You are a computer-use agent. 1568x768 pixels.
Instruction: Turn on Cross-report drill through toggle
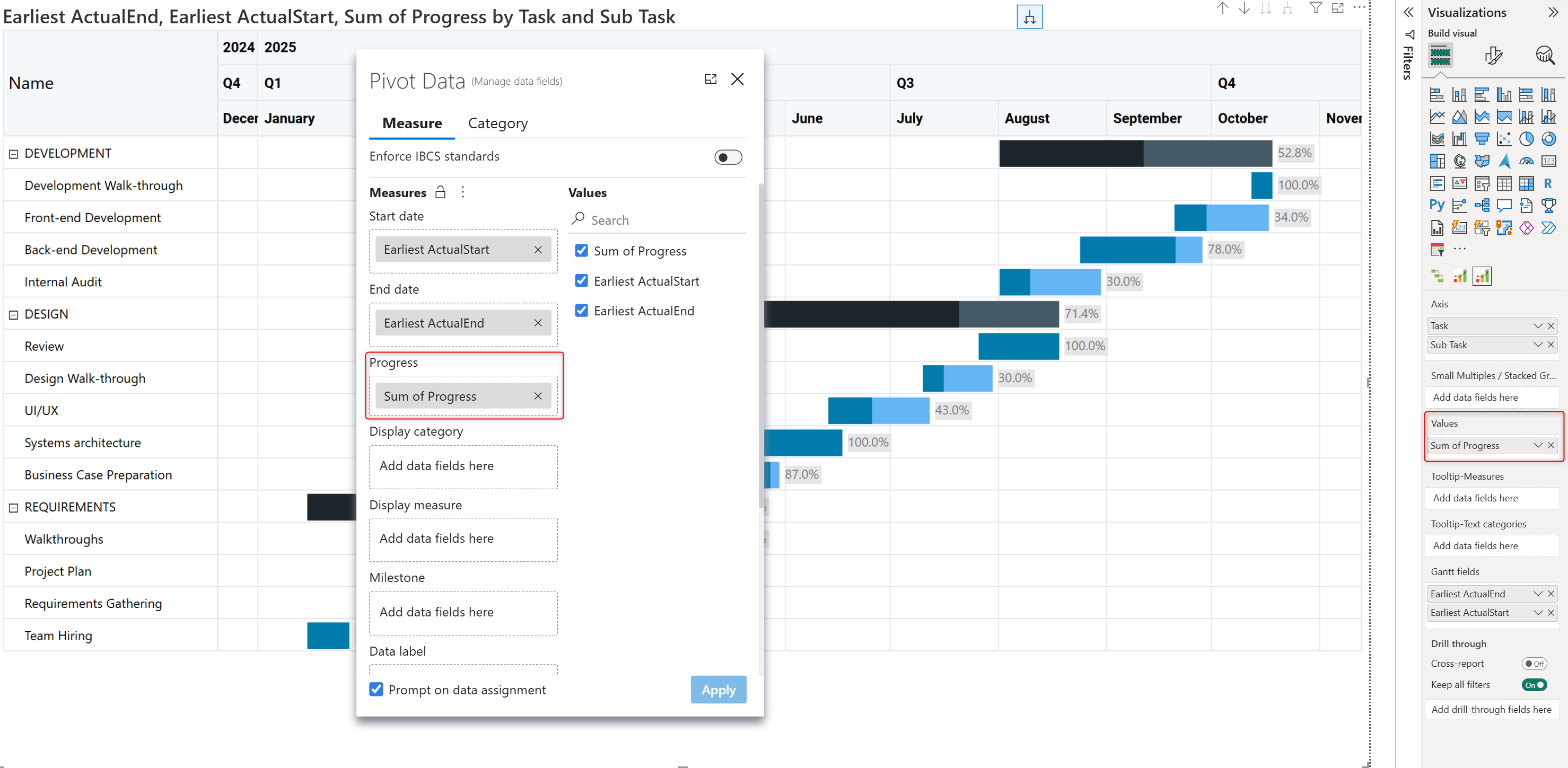pyautogui.click(x=1534, y=664)
